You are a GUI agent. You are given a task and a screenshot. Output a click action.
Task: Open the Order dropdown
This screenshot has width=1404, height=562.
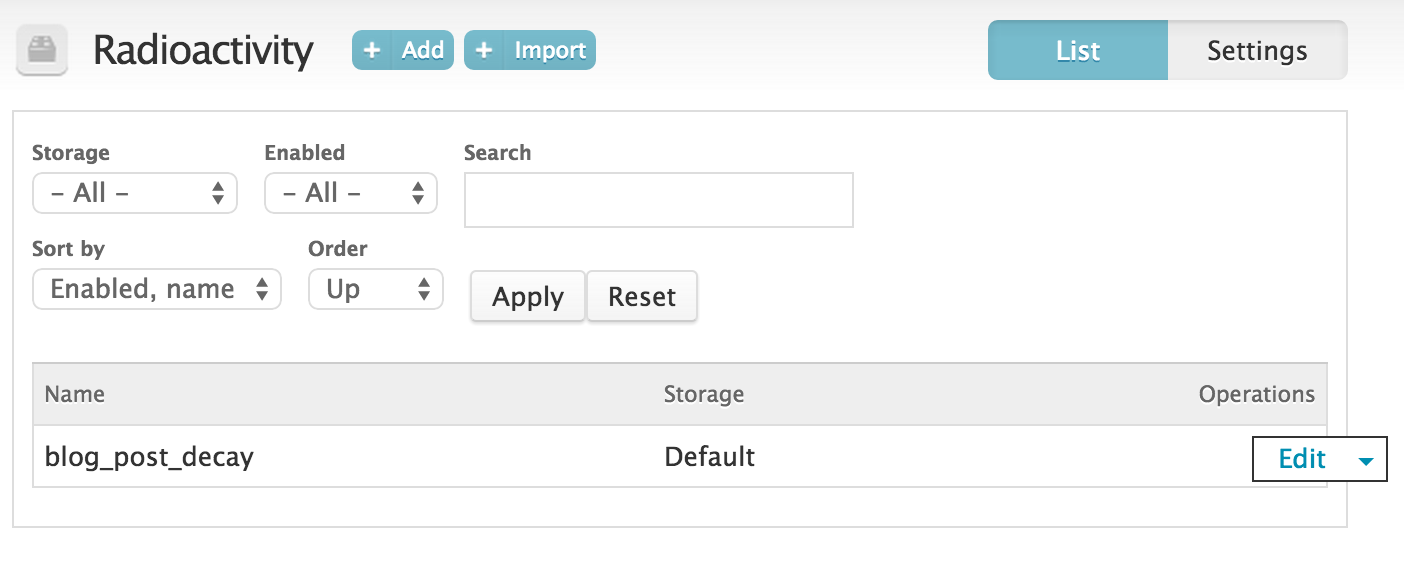376,289
